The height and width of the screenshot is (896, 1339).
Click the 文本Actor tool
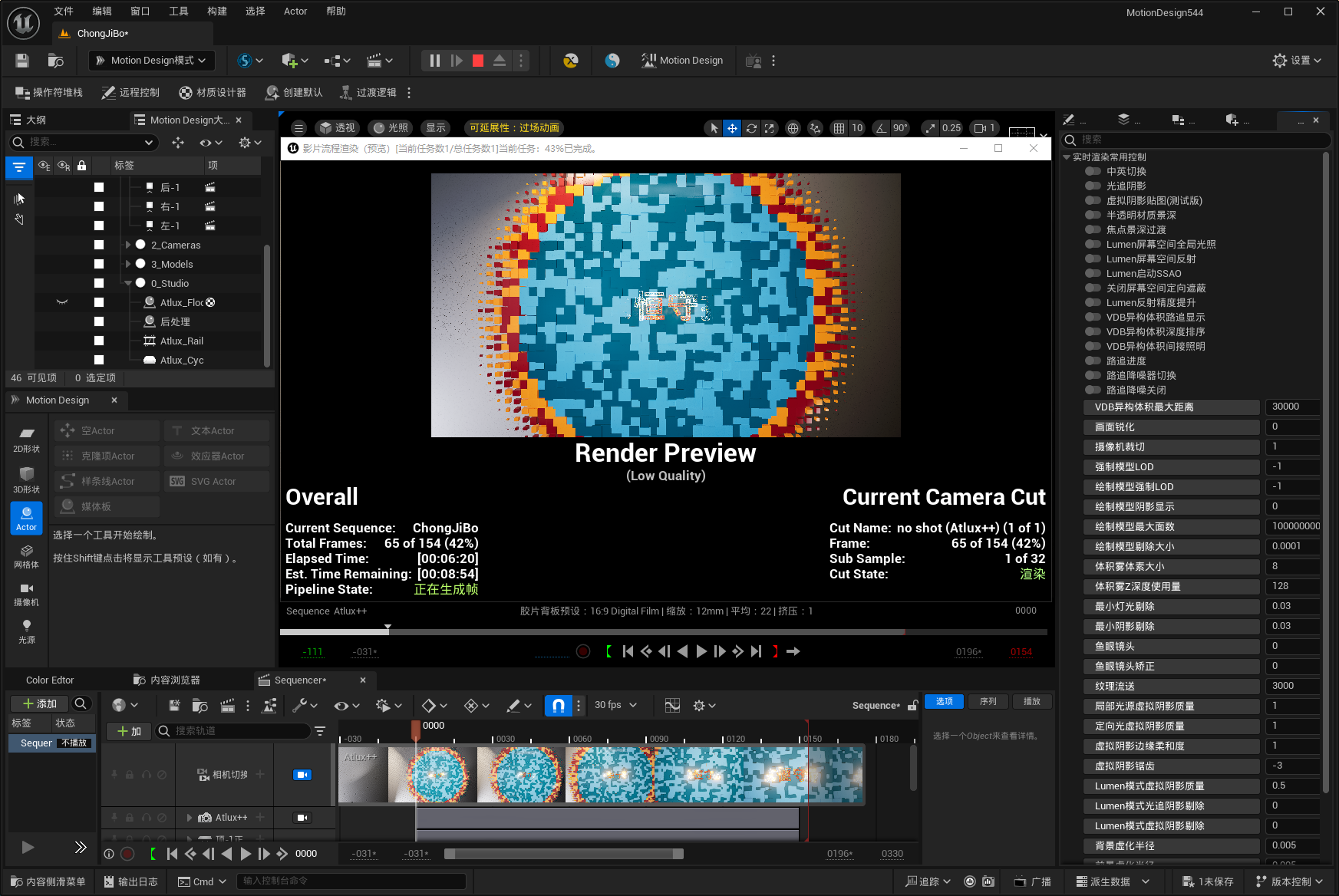(217, 431)
